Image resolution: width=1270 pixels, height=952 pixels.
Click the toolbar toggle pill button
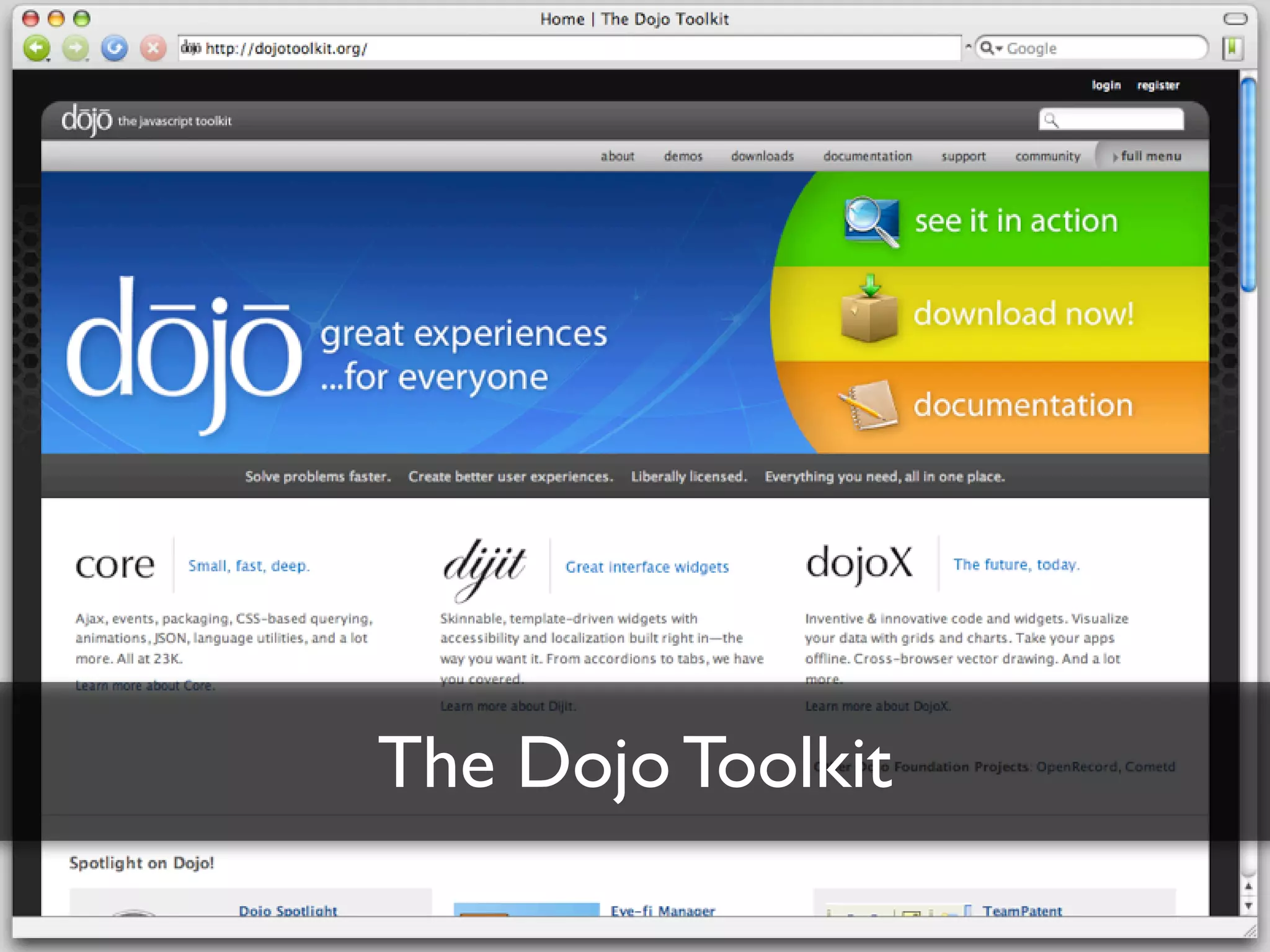point(1235,19)
